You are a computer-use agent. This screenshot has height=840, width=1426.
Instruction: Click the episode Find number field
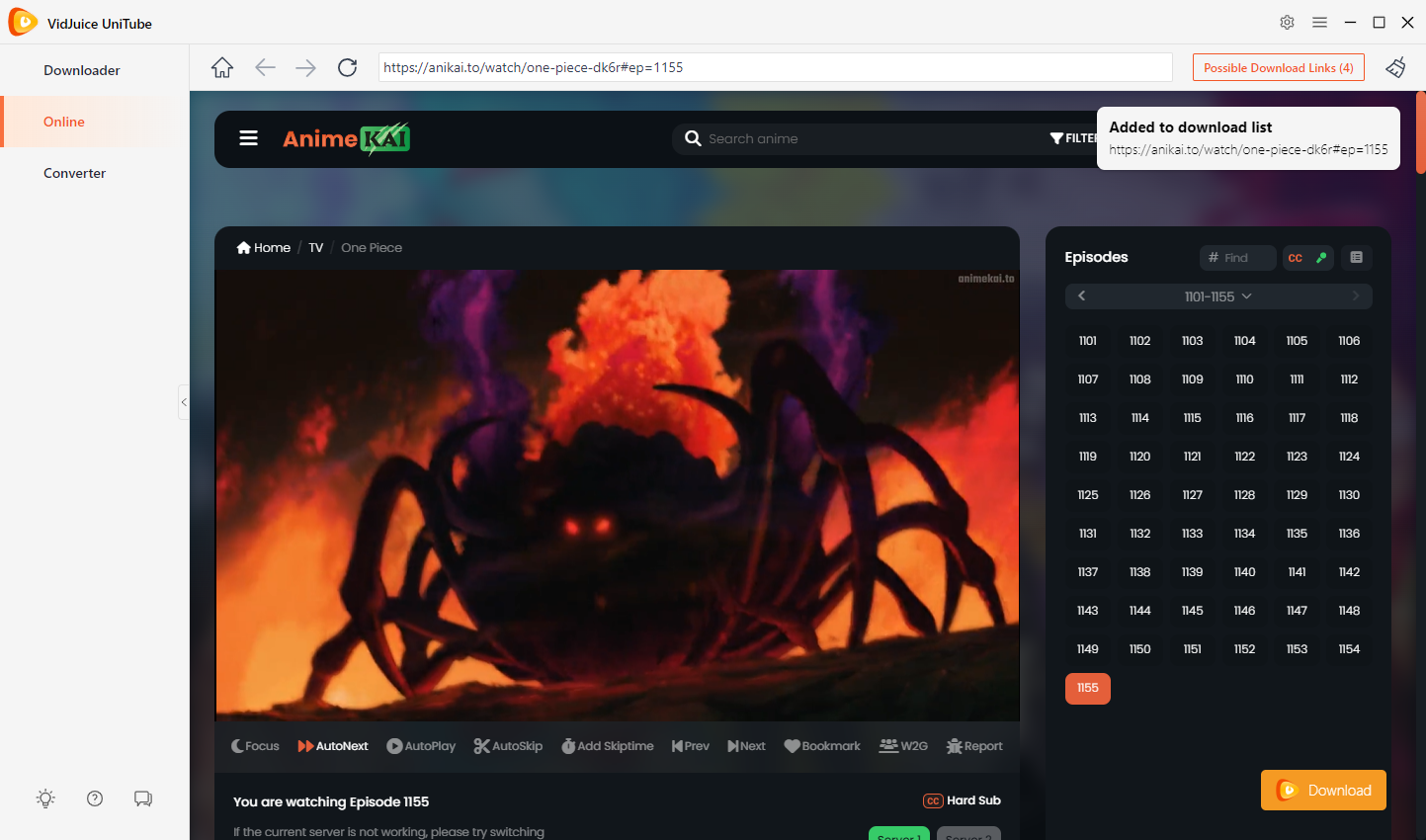(x=1238, y=257)
